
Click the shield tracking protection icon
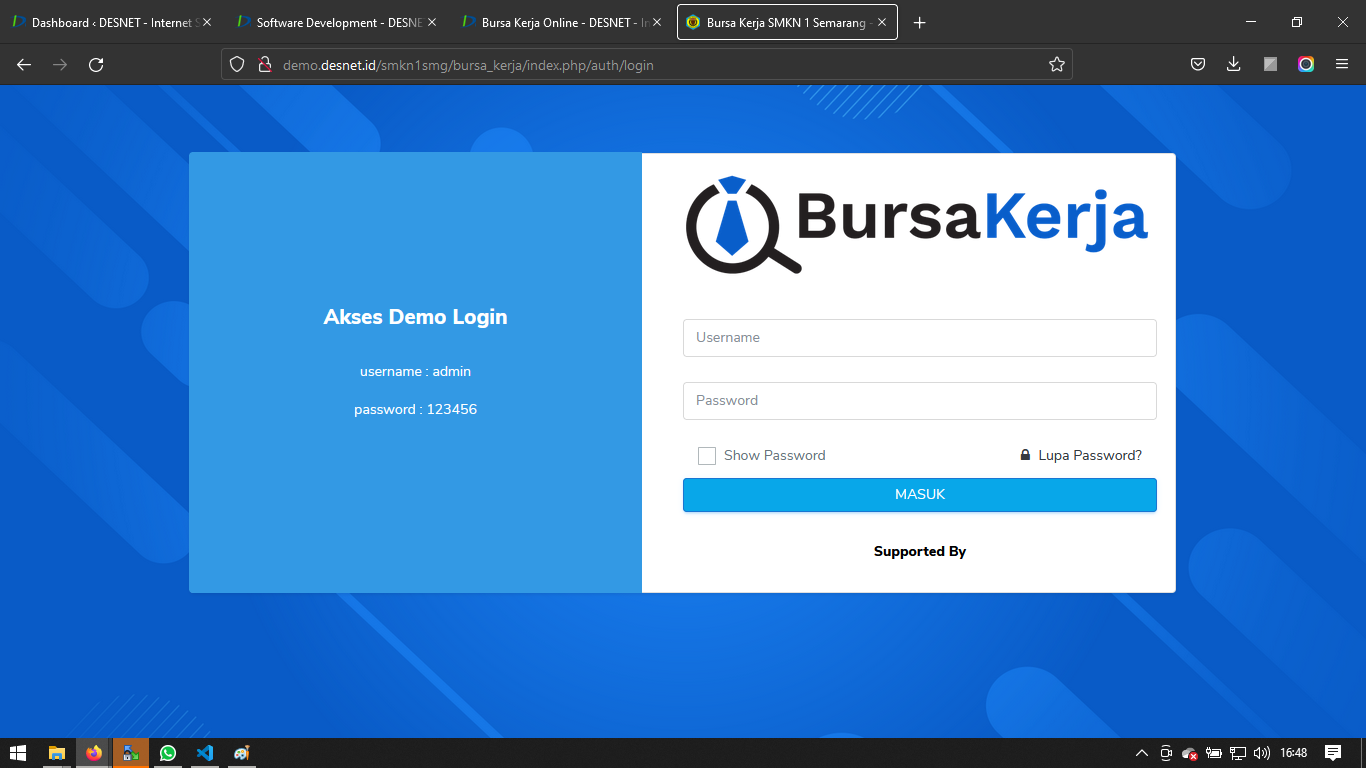[237, 65]
